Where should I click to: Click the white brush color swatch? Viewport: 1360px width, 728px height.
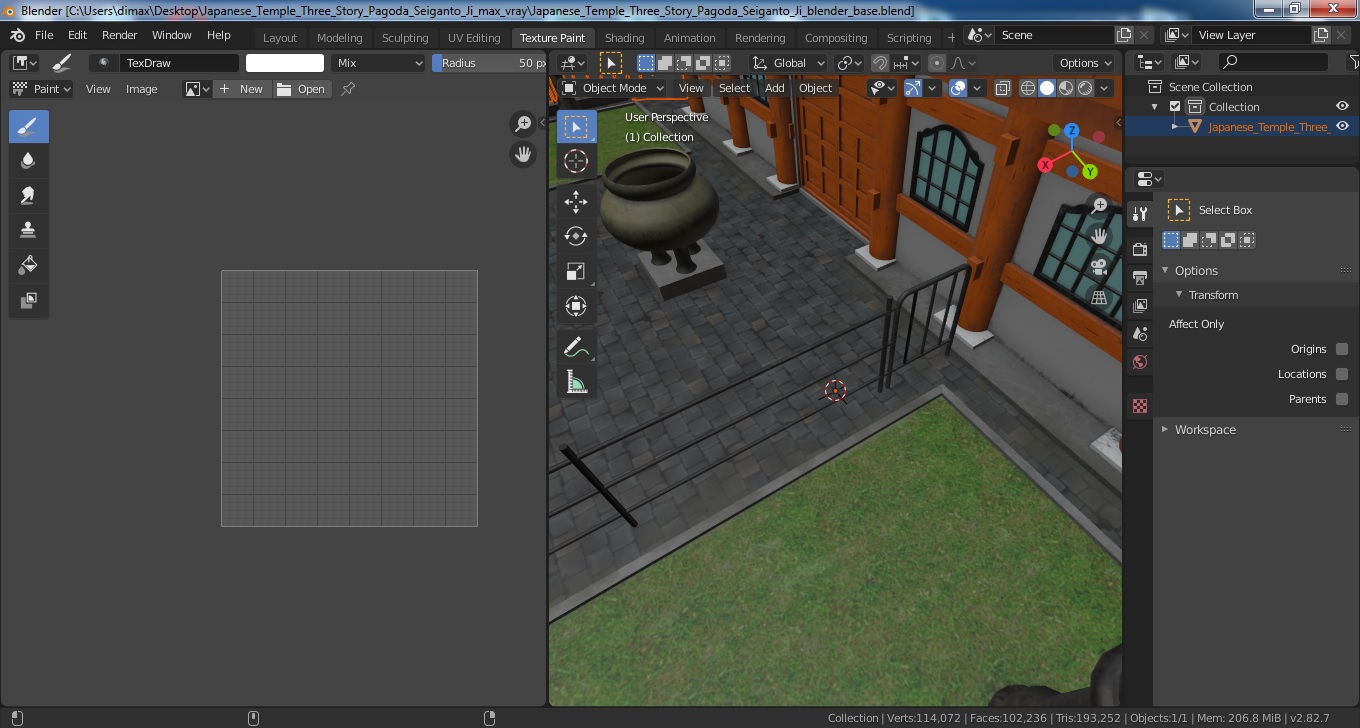(x=285, y=63)
